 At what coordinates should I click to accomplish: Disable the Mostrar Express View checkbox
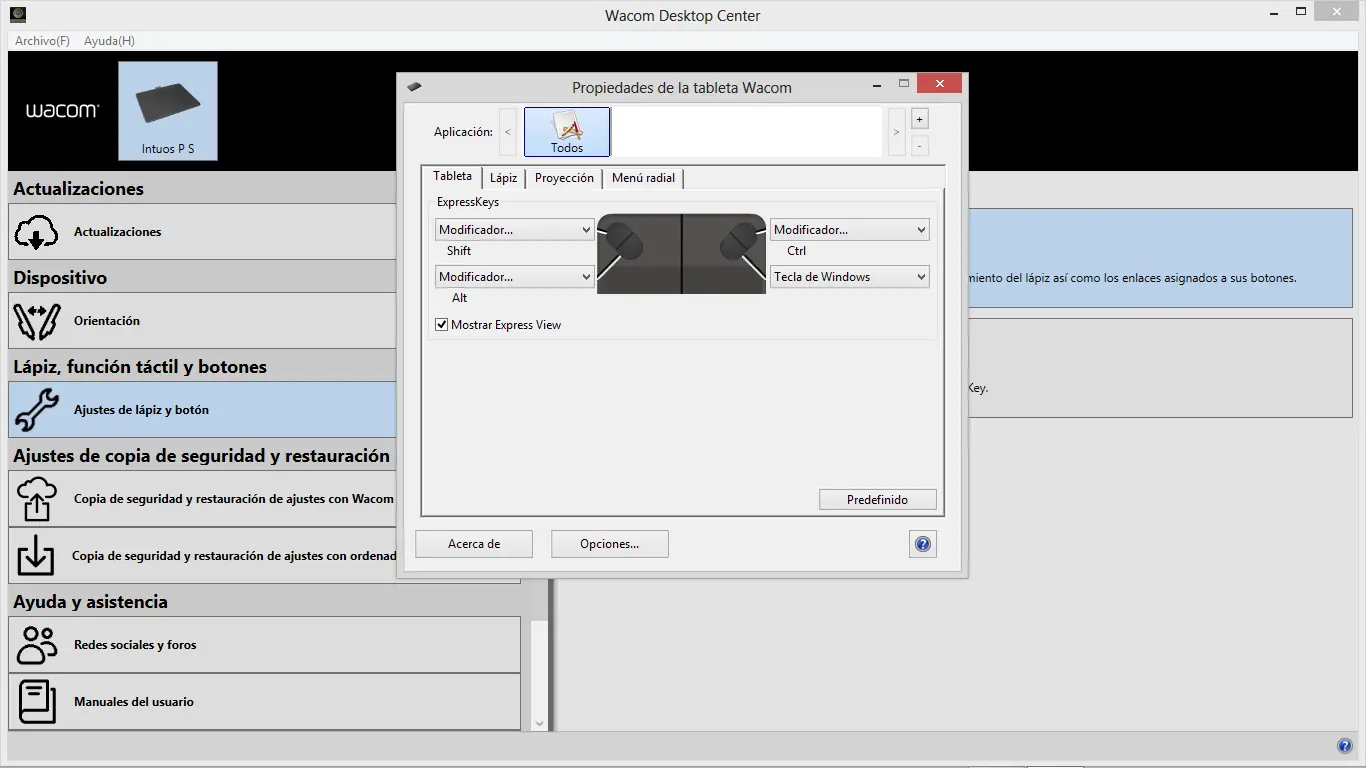coord(441,324)
